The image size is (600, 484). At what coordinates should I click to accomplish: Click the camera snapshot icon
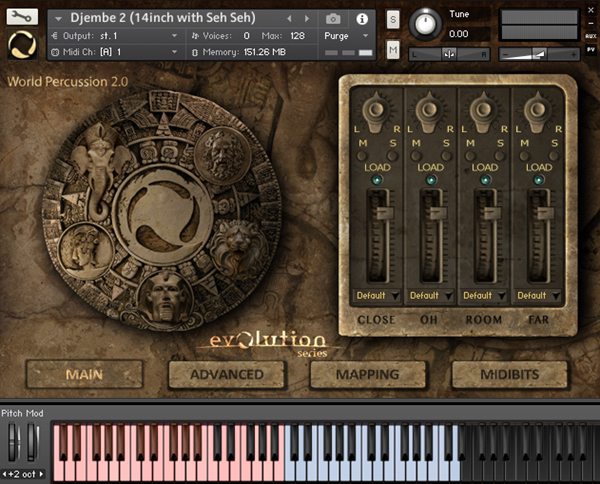pyautogui.click(x=333, y=18)
